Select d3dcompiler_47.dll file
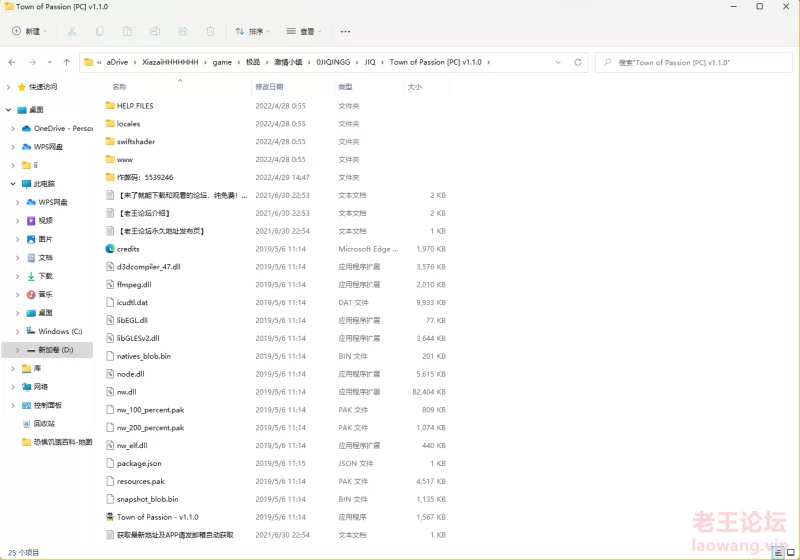This screenshot has width=800, height=560. (148, 267)
